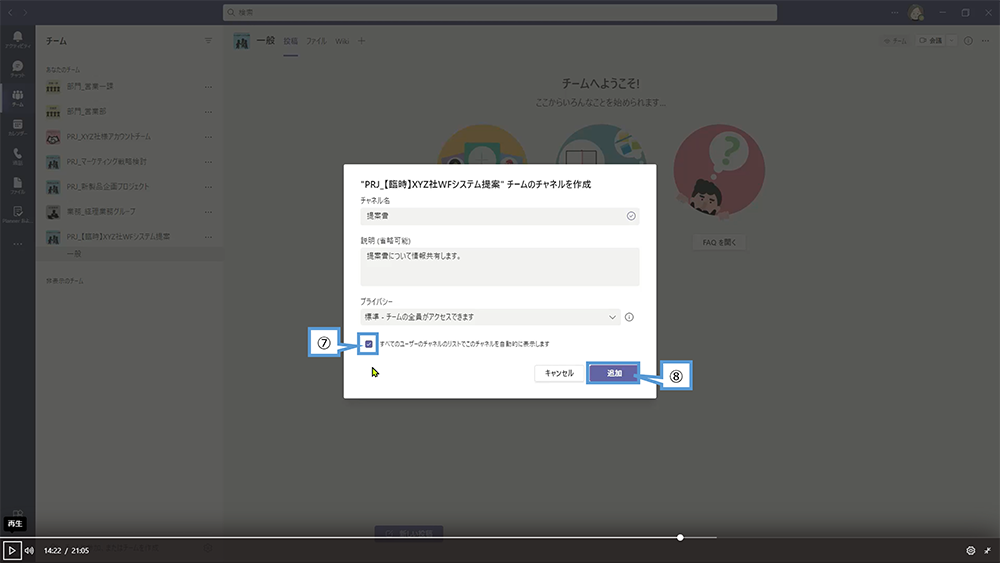Click the filter icon beside チーム header
1000x563 pixels.
click(x=208, y=41)
